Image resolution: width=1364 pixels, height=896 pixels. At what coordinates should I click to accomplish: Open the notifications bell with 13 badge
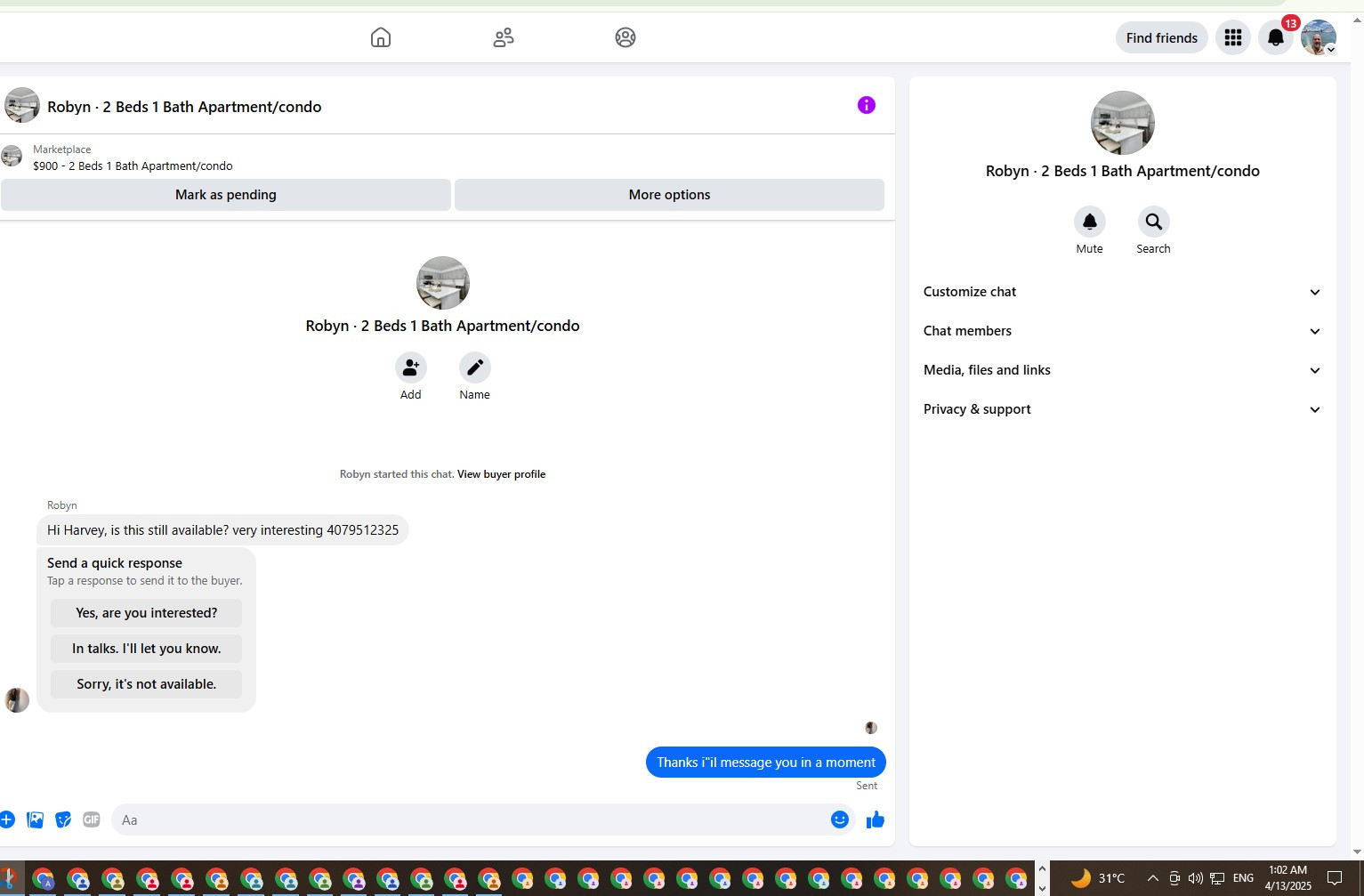(x=1276, y=37)
